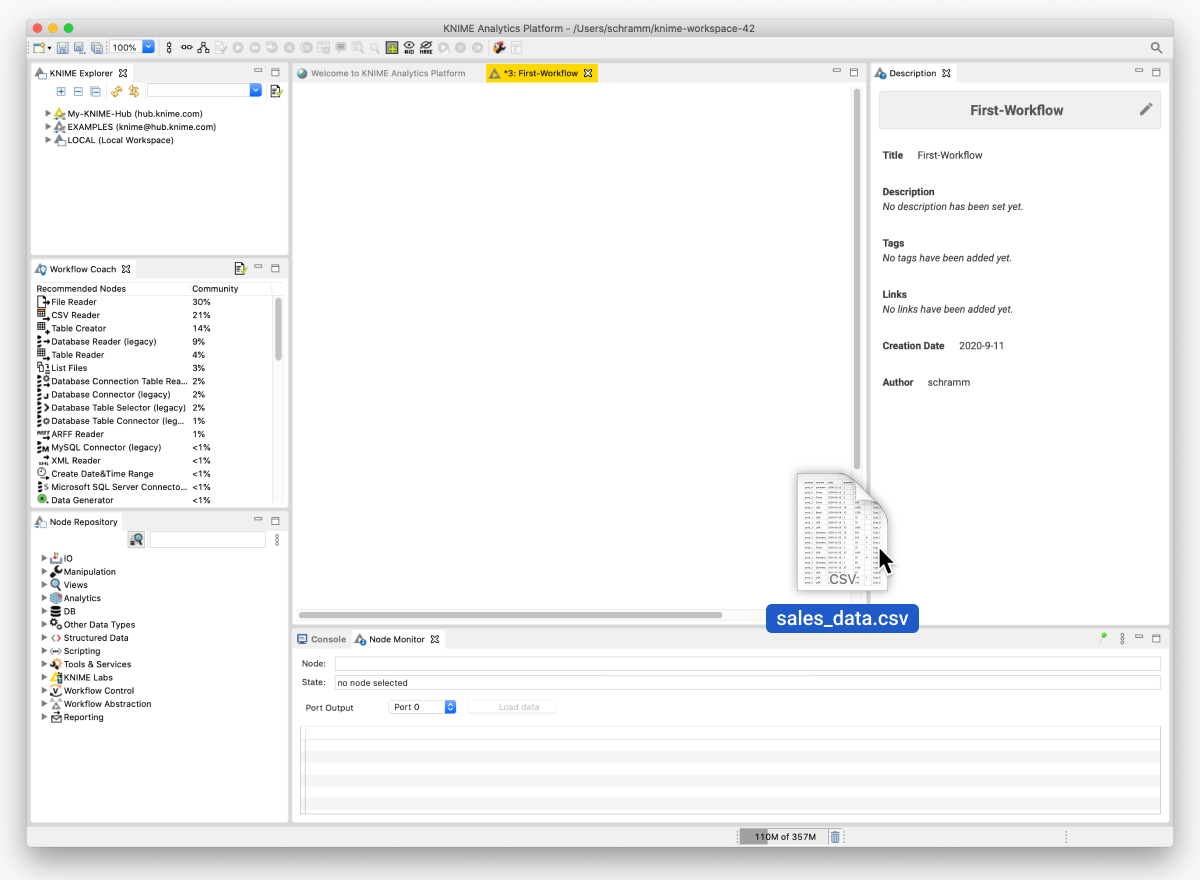Screen dimensions: 1200x880
Task: Click the Workflow Coach vertical scrollbar
Action: (x=278, y=330)
